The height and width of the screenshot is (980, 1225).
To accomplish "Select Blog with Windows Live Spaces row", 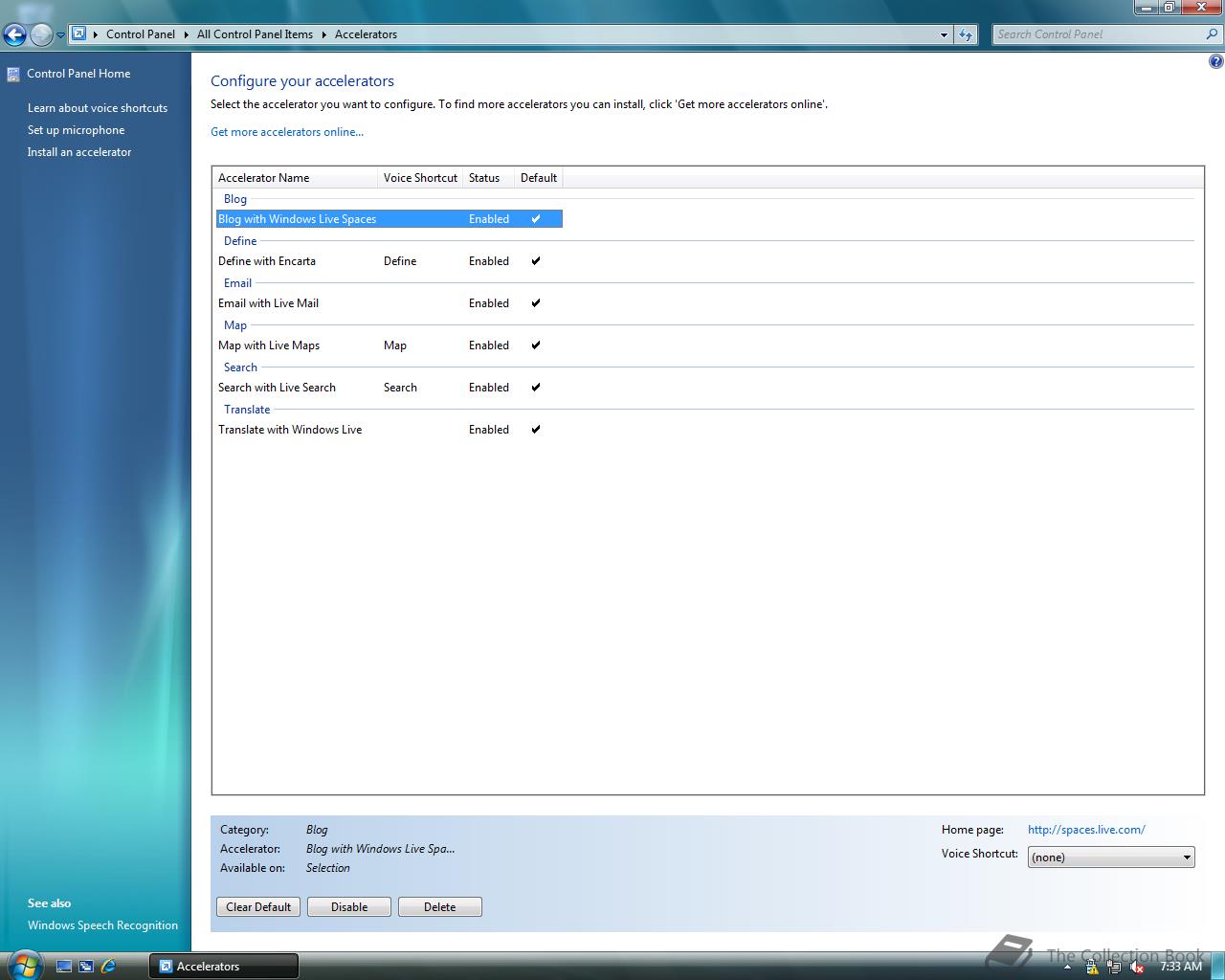I will (390, 219).
